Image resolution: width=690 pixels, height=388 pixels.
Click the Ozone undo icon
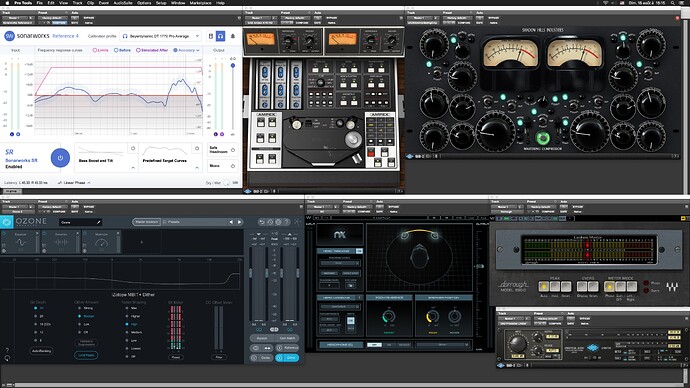[262, 222]
